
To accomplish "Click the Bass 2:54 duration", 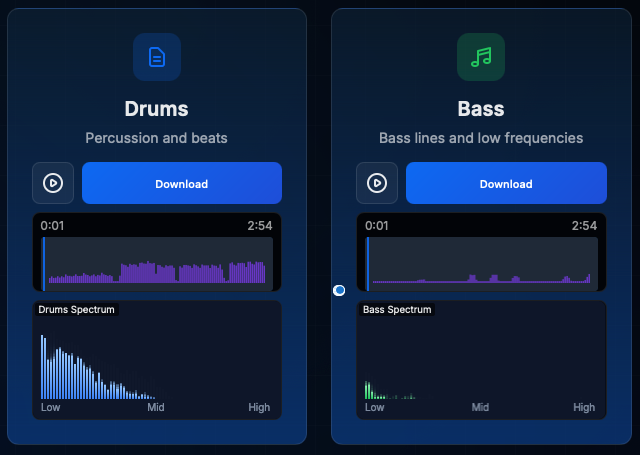I will (584, 226).
